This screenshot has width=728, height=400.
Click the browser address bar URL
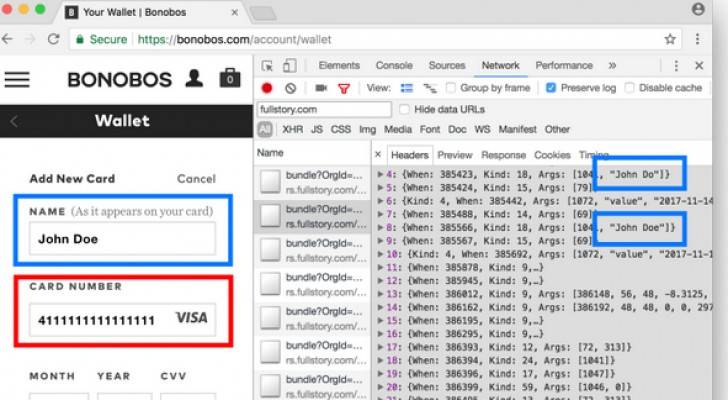click(234, 39)
